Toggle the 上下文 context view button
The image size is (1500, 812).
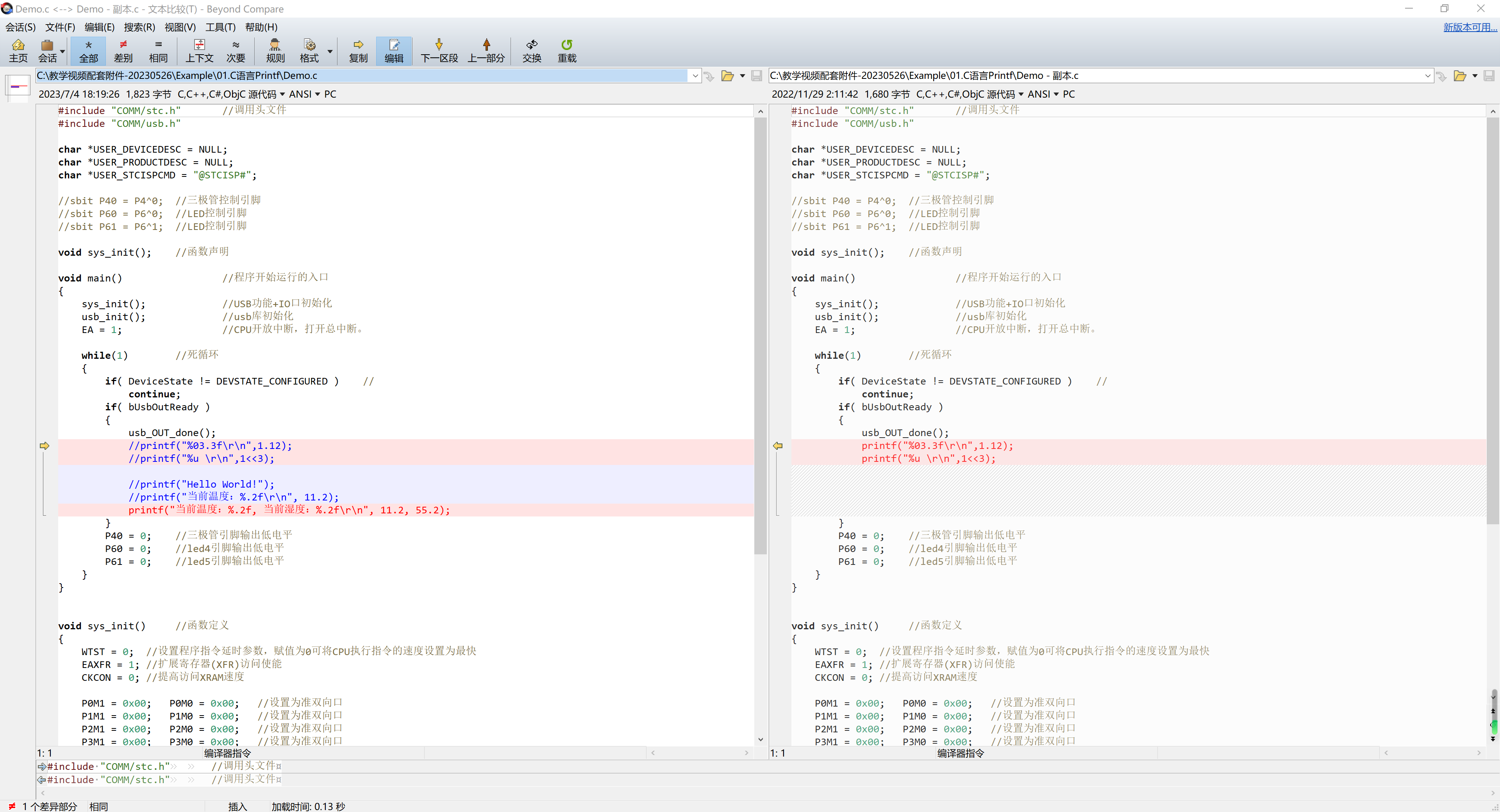[x=199, y=51]
